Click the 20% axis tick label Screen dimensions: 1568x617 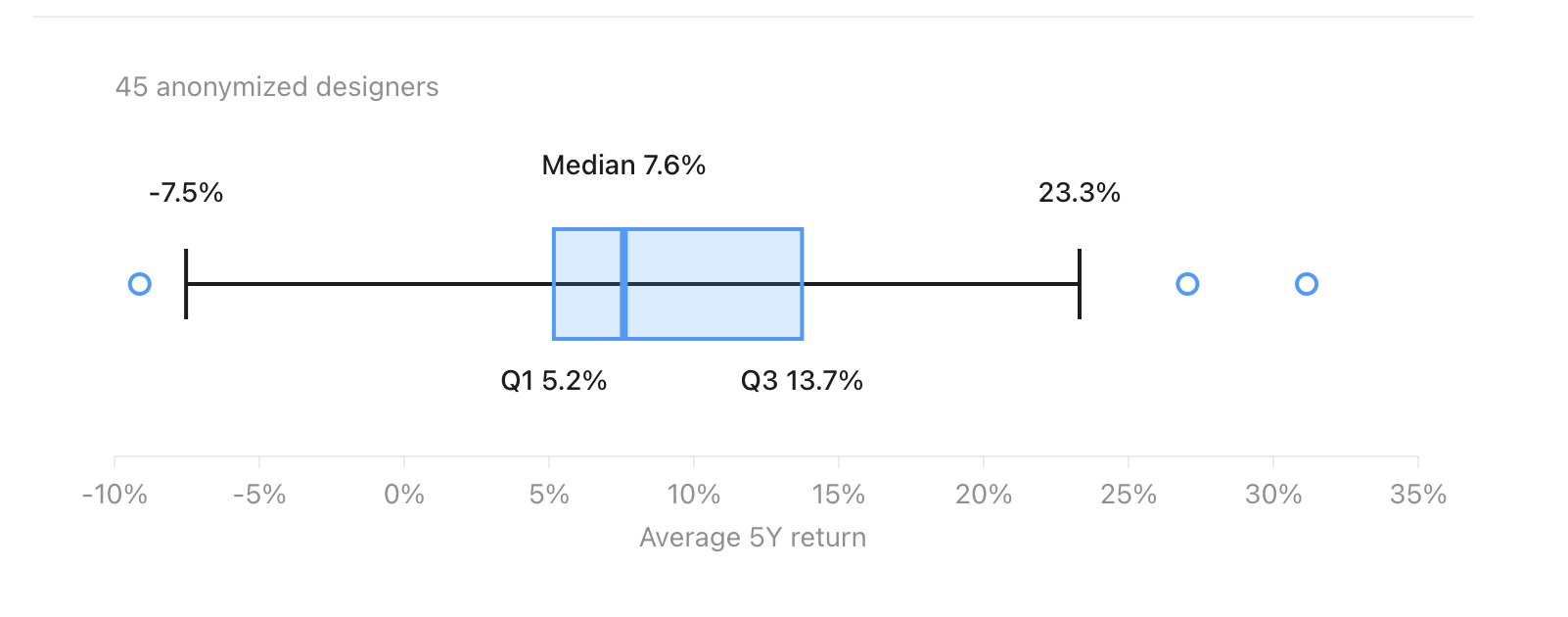click(984, 494)
